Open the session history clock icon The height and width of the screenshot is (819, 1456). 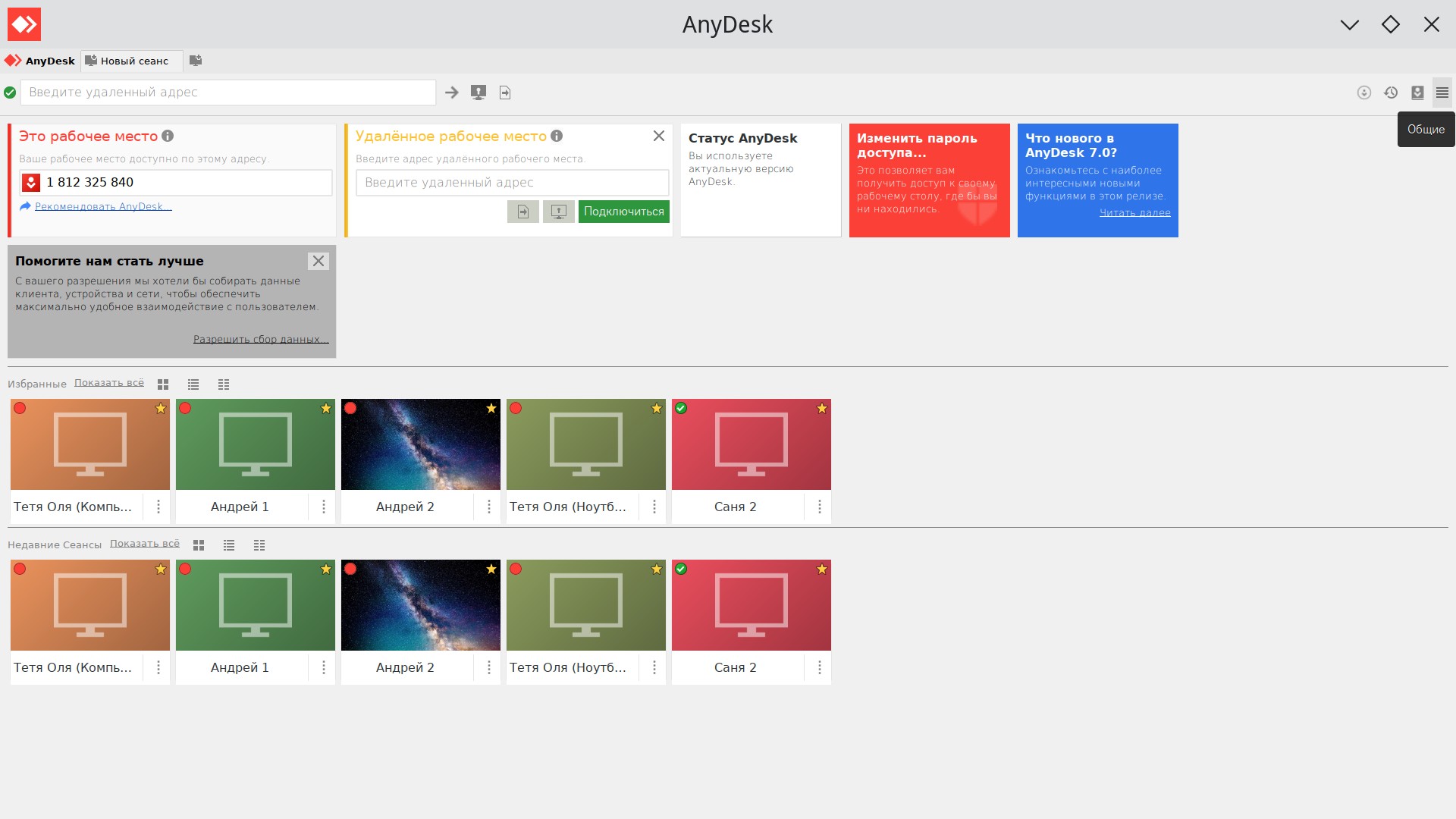click(1391, 93)
